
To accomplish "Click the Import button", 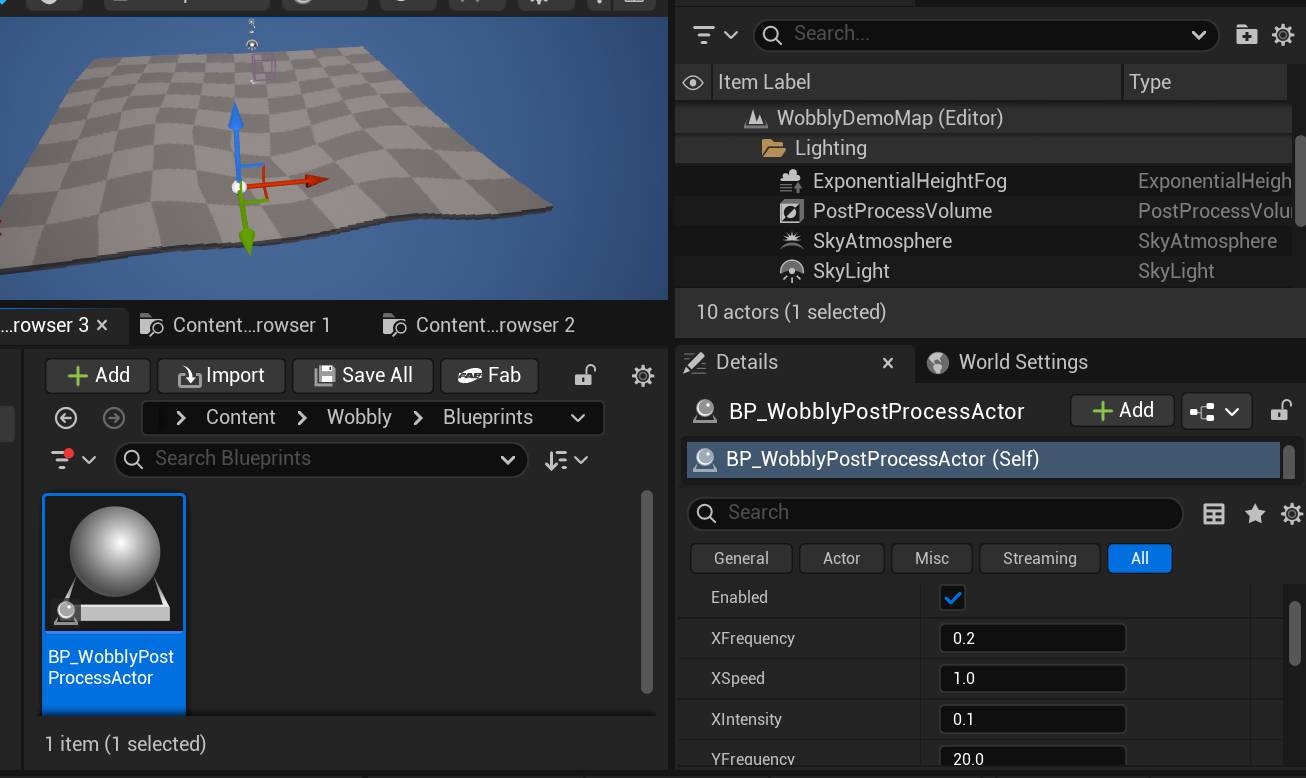I will coord(221,375).
